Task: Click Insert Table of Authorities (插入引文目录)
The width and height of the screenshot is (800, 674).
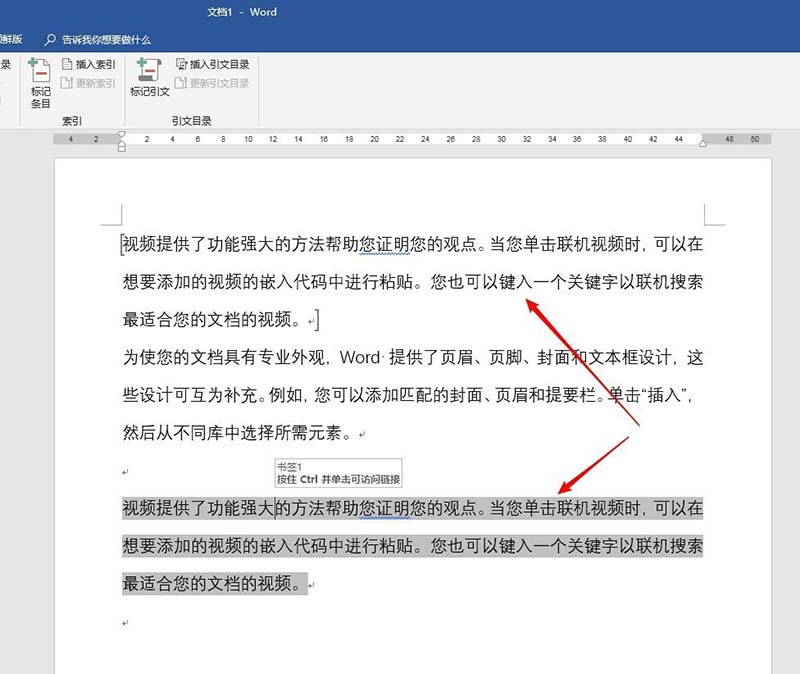Action: click(x=212, y=64)
